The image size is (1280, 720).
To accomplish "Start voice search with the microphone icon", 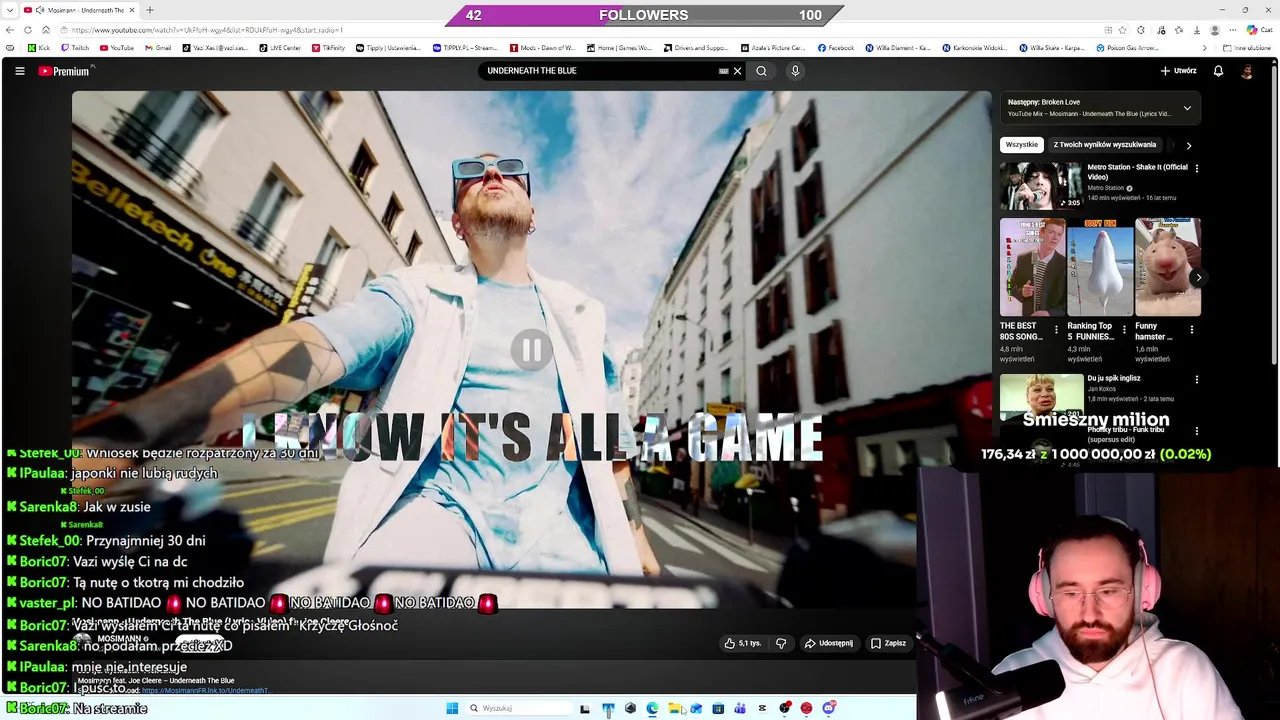I will (795, 71).
